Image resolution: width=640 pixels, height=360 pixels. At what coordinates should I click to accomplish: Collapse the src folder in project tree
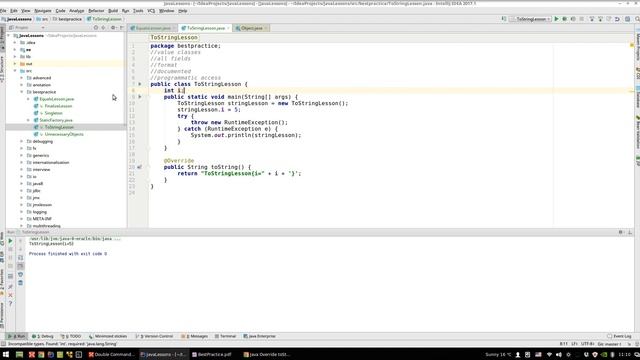pyautogui.click(x=16, y=71)
